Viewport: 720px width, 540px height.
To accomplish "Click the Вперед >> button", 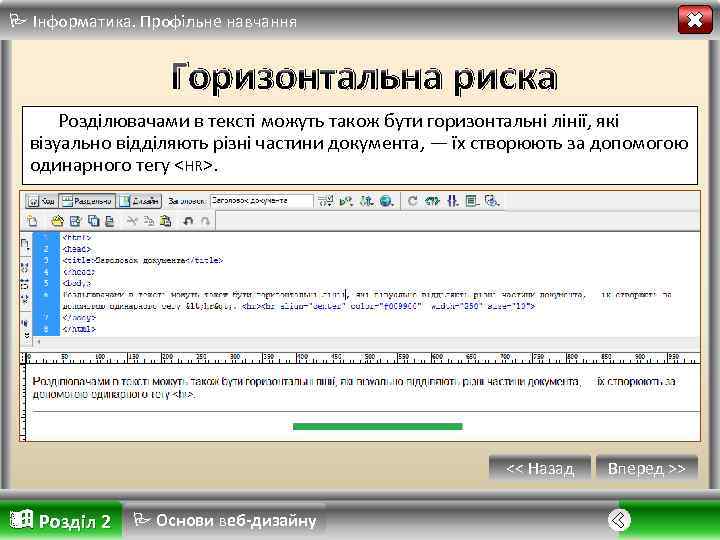I will 647,468.
